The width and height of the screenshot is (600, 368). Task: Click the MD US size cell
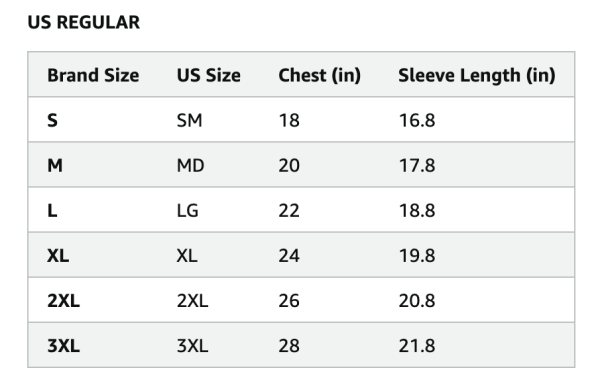click(x=190, y=165)
